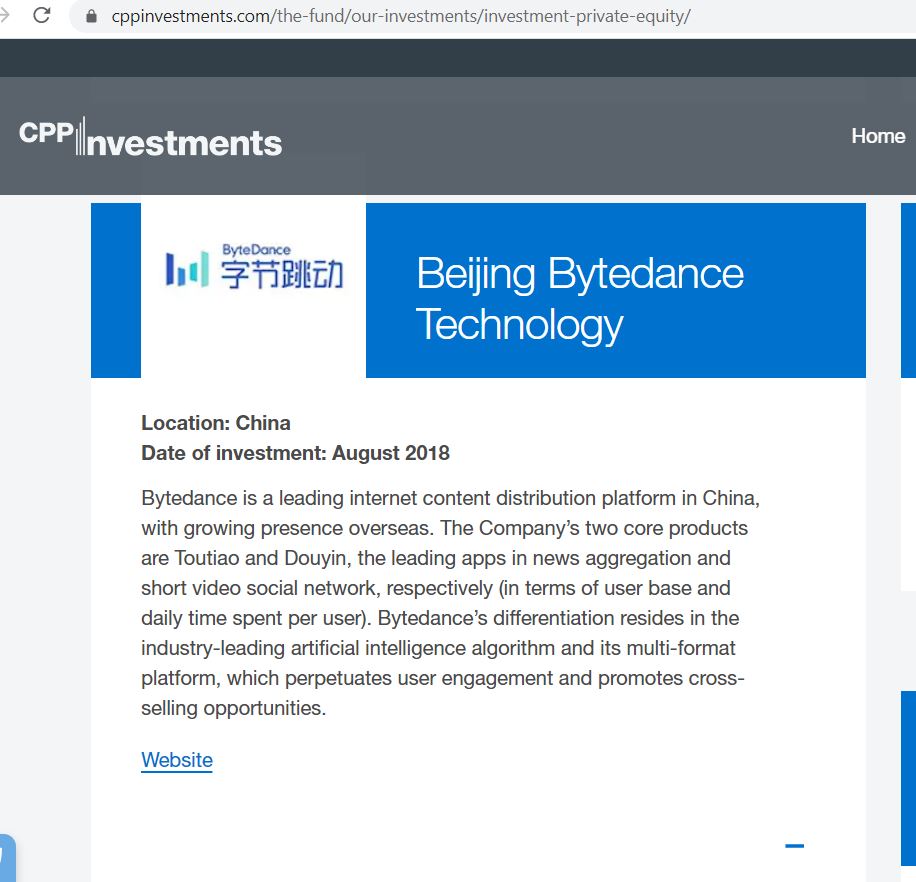Click the CPP Investments logo
The width and height of the screenshot is (916, 882).
pos(150,137)
